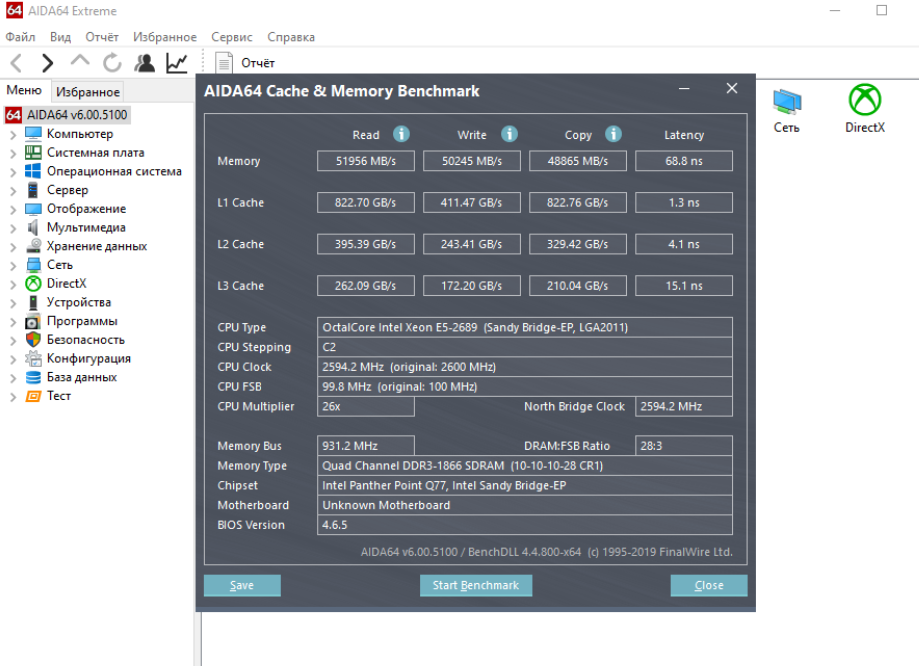Click the L2 Cache Copy value 329.42 GB/s
919x666 pixels.
coord(578,244)
